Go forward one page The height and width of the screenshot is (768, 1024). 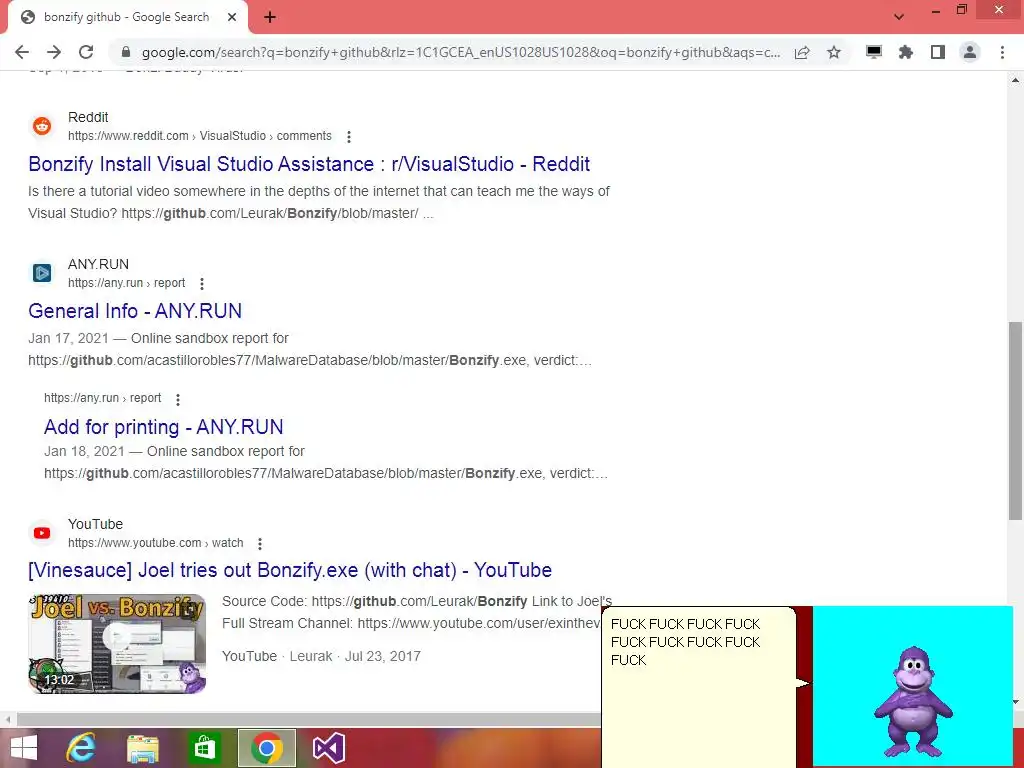pos(54,52)
